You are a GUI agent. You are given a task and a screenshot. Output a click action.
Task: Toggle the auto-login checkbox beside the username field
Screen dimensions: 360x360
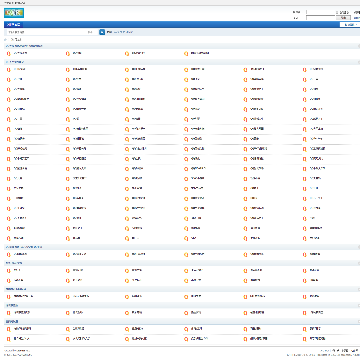coord(337,12)
